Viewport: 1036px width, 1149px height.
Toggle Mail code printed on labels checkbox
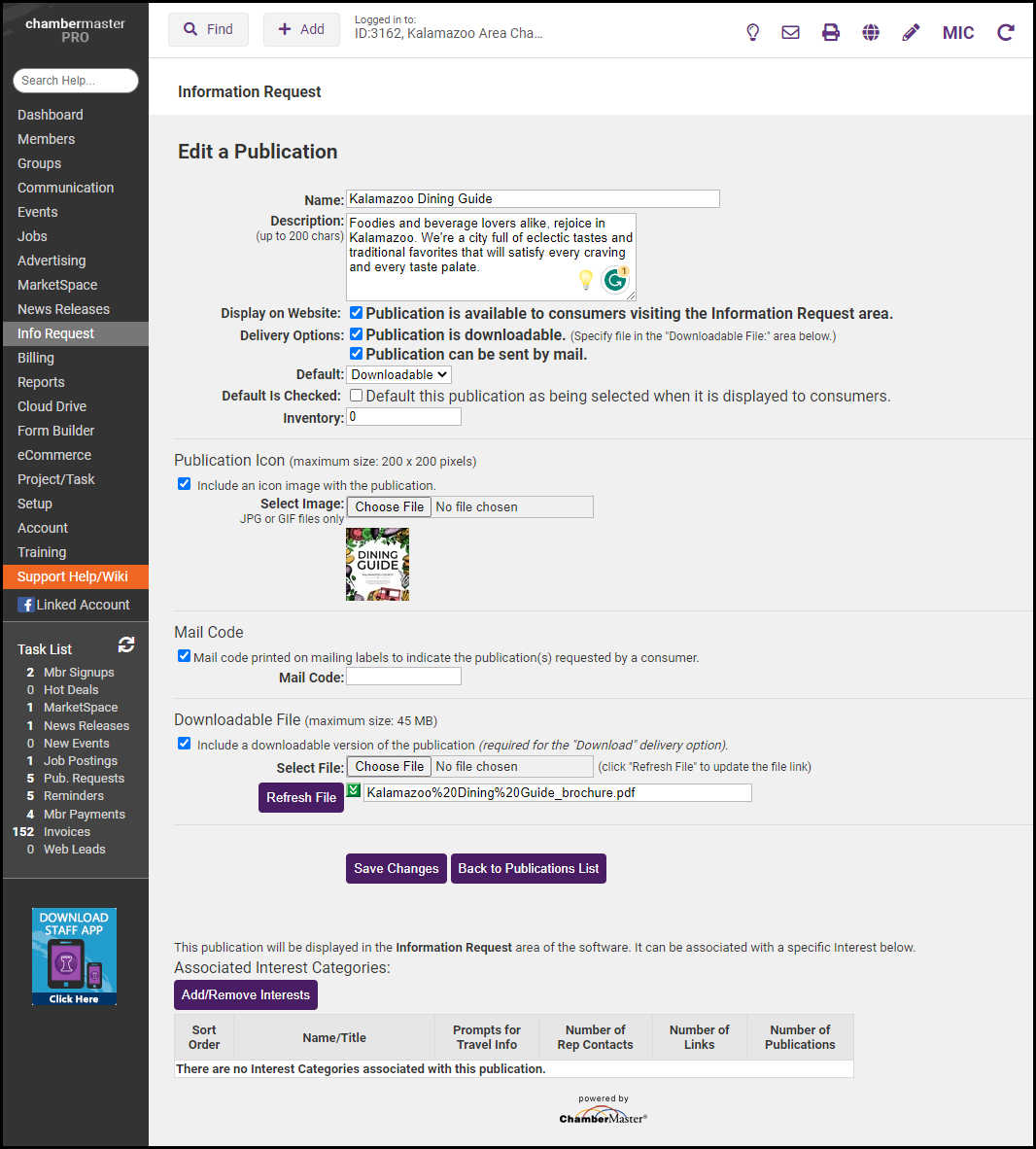(184, 656)
